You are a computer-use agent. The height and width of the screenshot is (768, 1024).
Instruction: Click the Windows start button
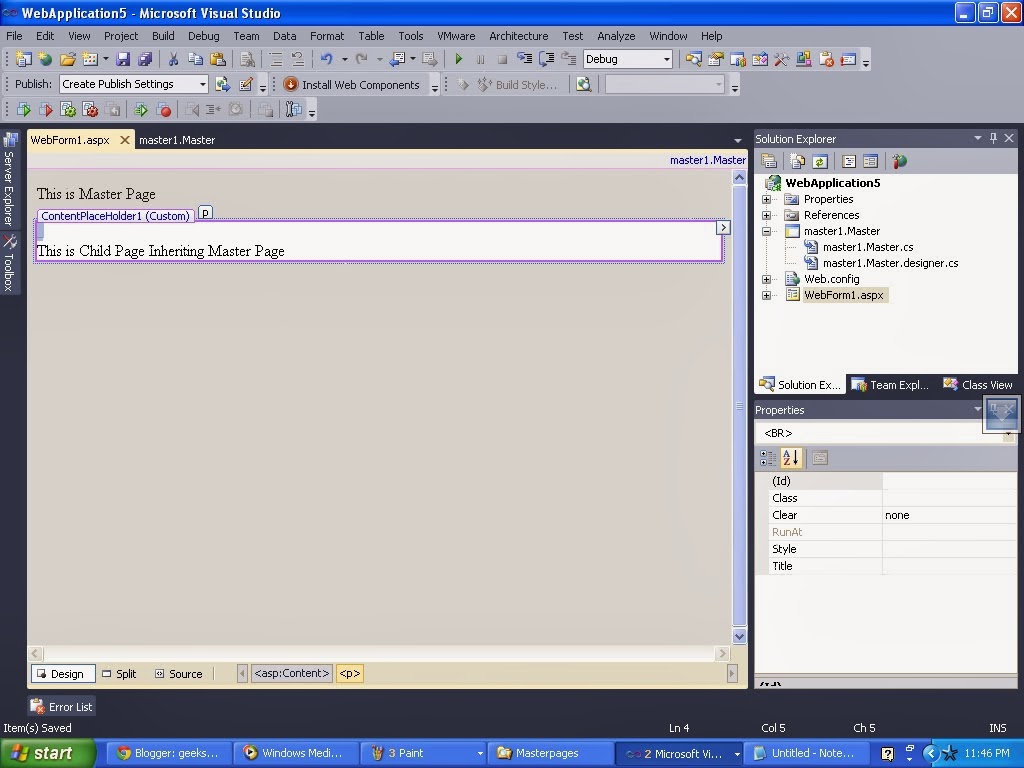(48, 753)
